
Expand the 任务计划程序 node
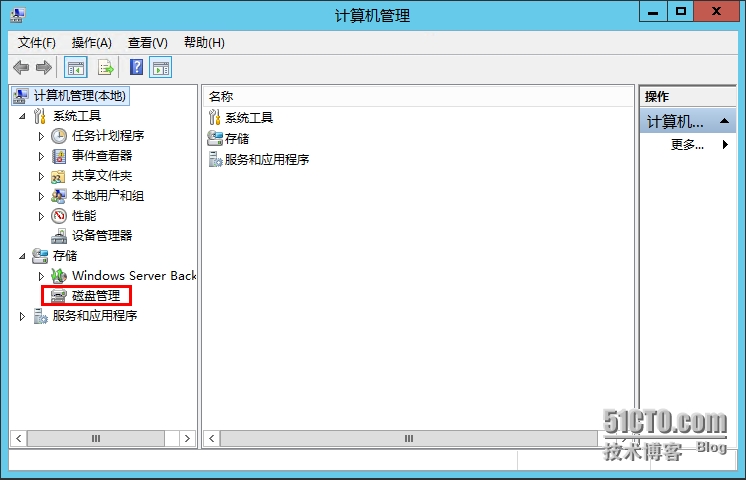coord(41,136)
